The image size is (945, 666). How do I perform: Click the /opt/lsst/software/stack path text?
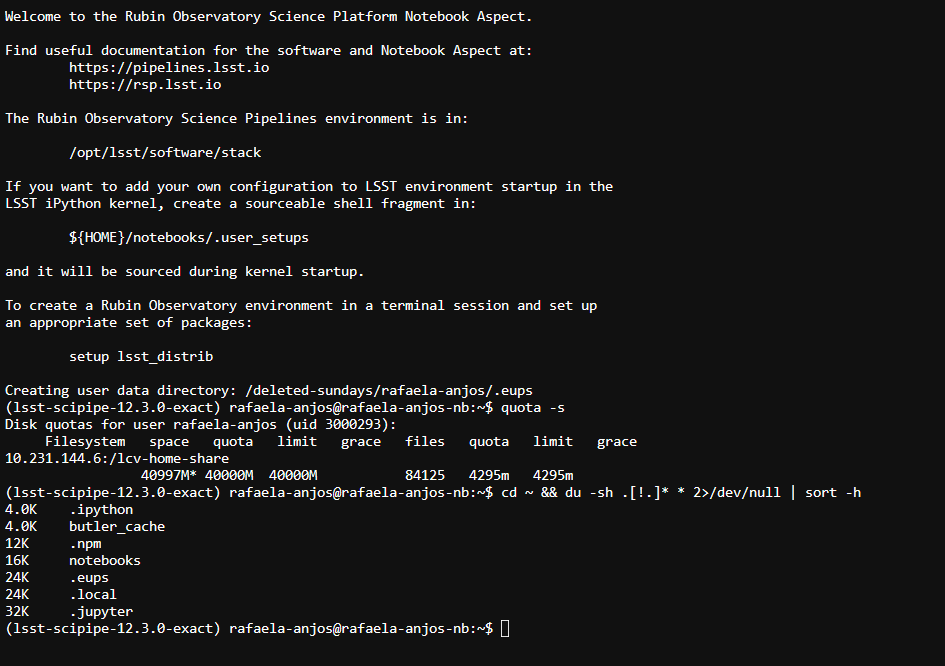pyautogui.click(x=165, y=152)
